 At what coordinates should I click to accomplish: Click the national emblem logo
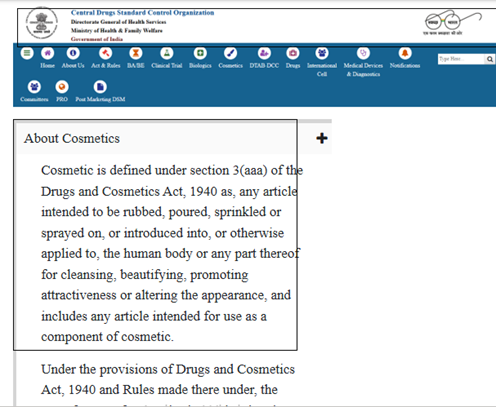click(42, 23)
